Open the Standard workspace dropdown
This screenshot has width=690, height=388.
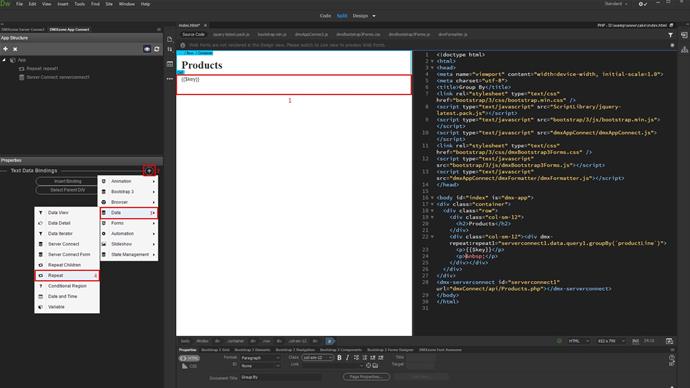pos(616,4)
